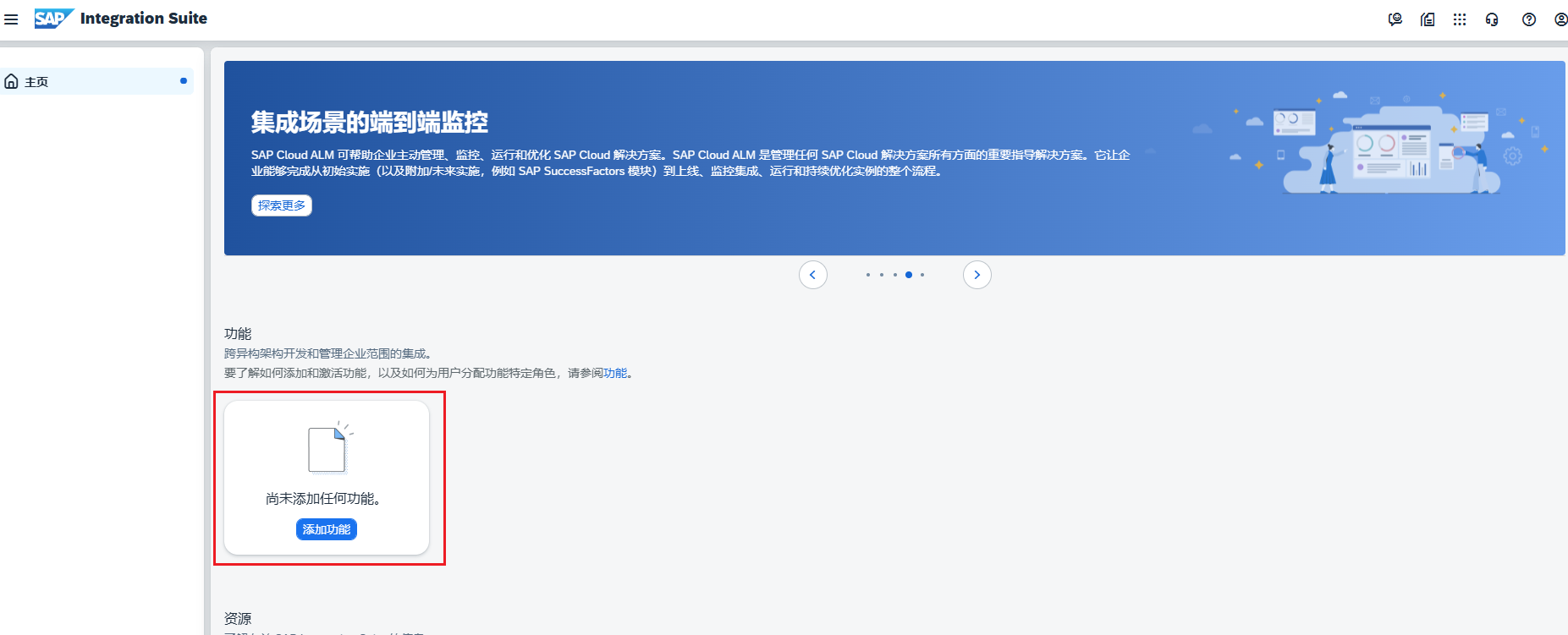Open the support headset icon
Screen dimensions: 1568x635
click(x=1492, y=19)
